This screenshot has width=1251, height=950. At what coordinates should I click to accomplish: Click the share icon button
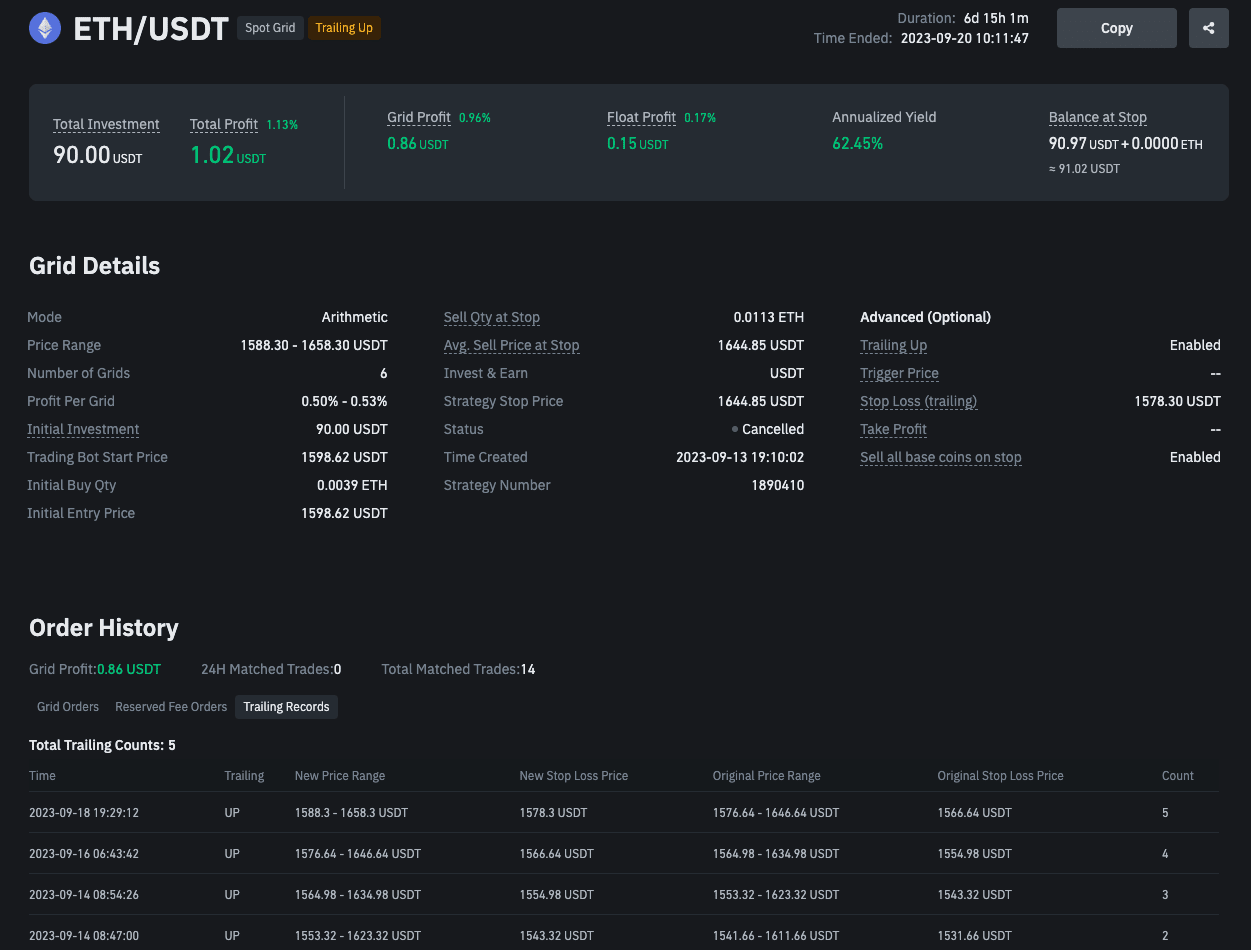click(x=1208, y=28)
